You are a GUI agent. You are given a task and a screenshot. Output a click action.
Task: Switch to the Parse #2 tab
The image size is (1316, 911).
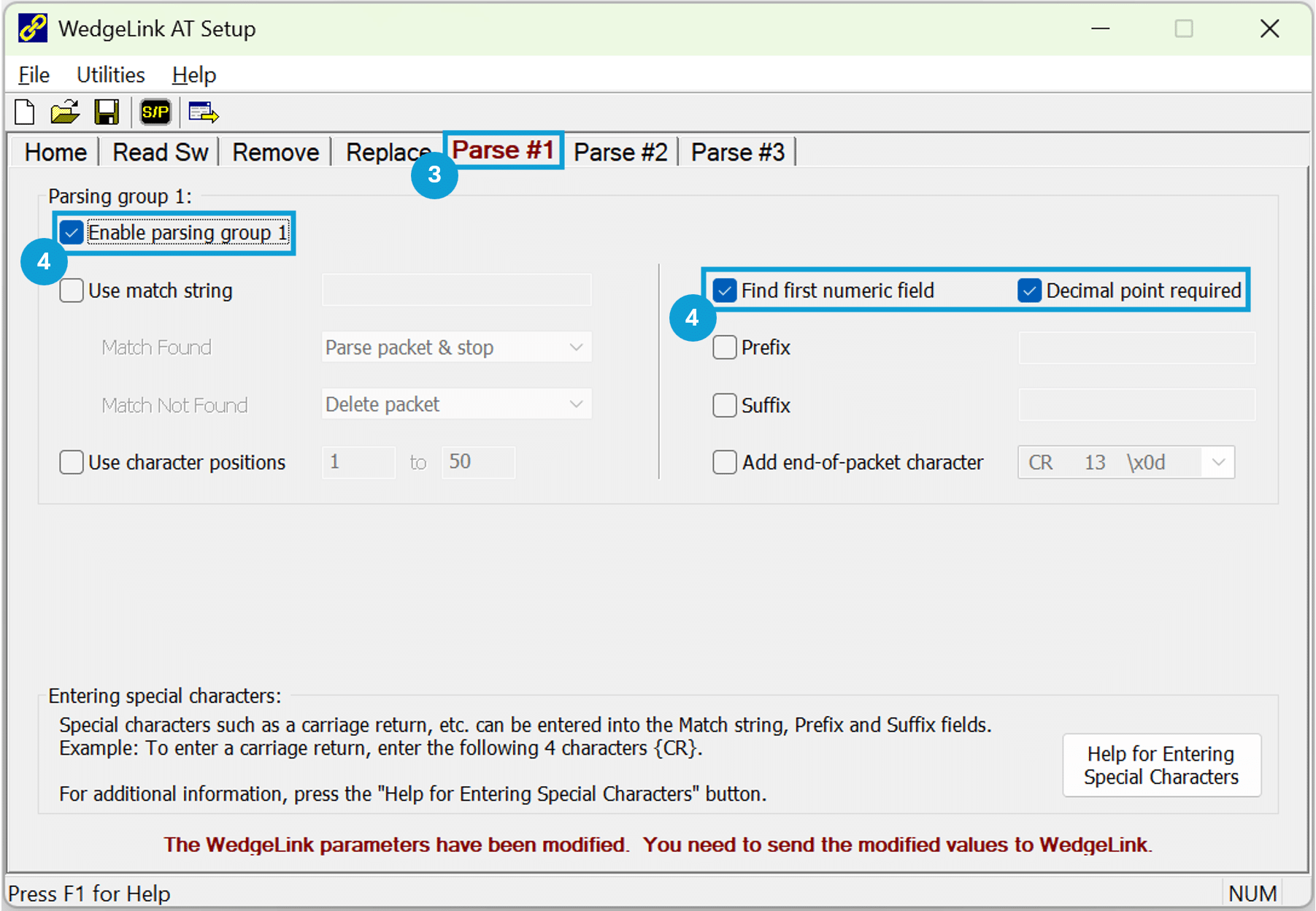(620, 151)
